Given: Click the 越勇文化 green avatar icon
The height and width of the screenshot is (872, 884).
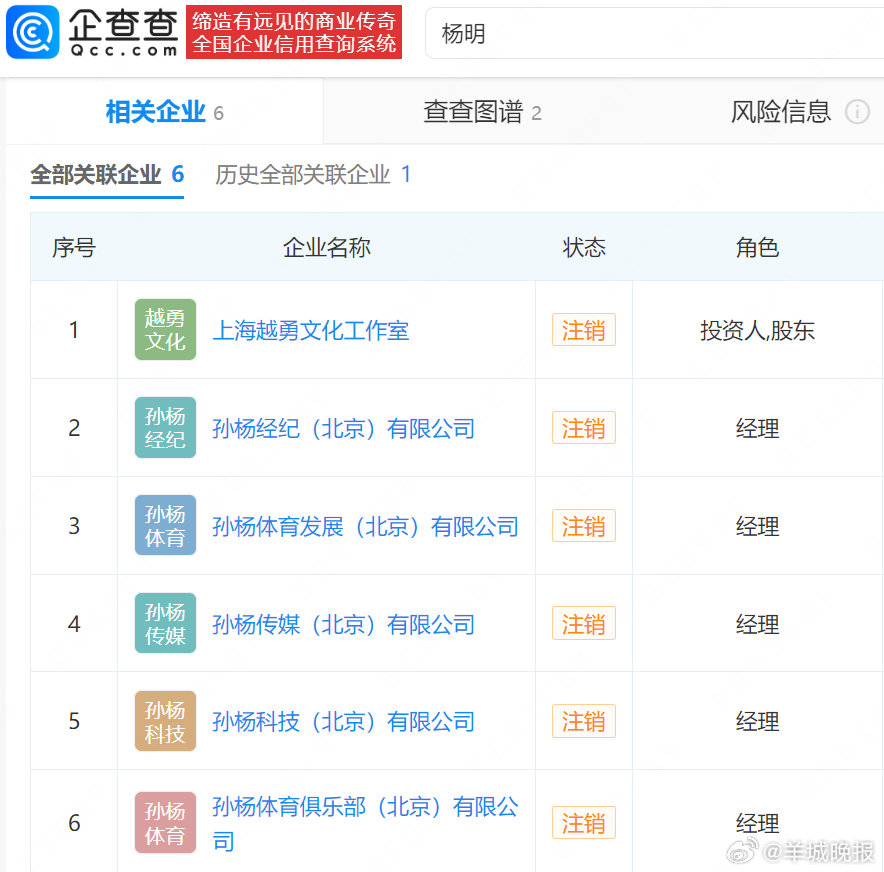Looking at the screenshot, I should pyautogui.click(x=164, y=329).
